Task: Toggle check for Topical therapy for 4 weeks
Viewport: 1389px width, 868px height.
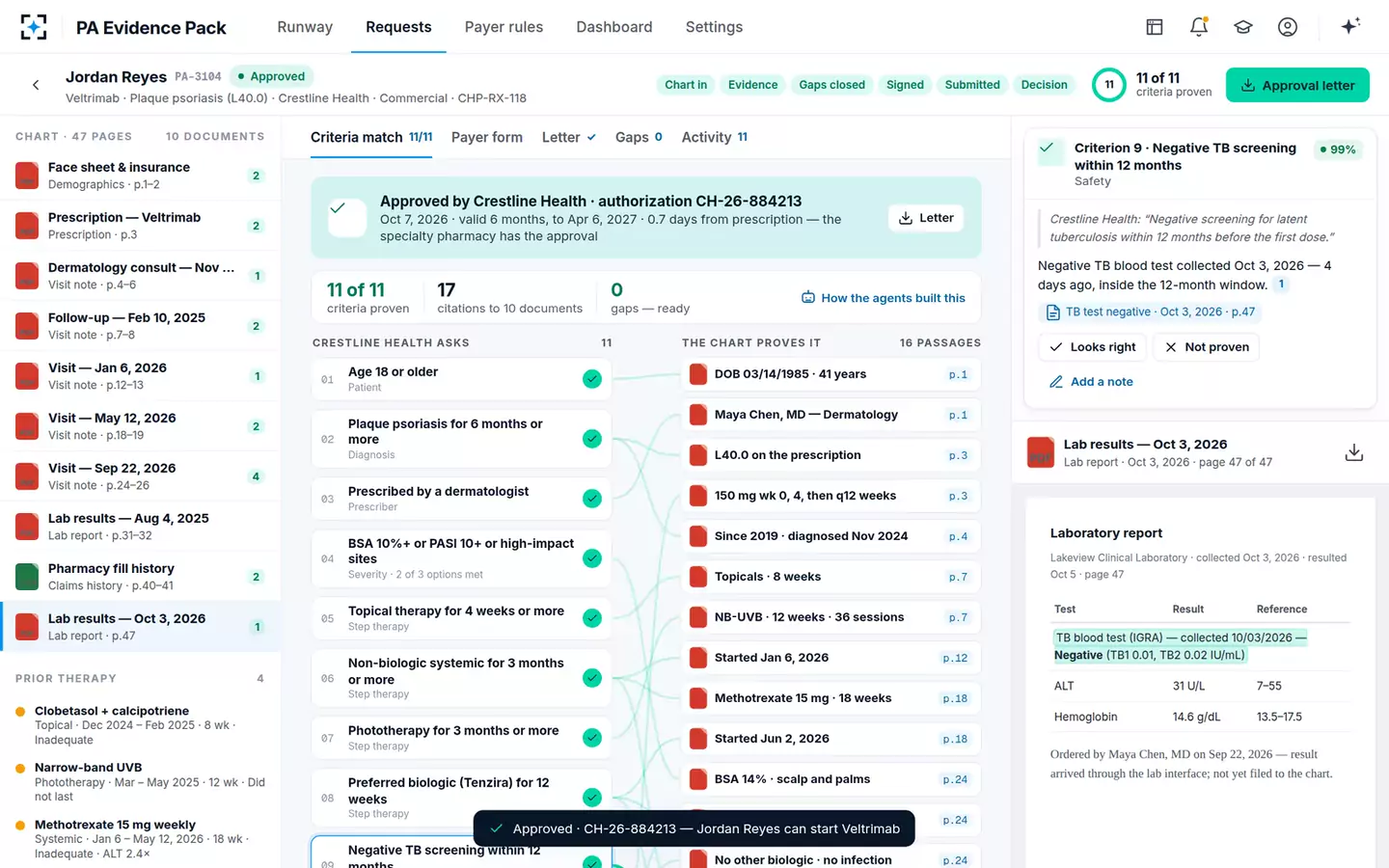Action: (x=592, y=618)
